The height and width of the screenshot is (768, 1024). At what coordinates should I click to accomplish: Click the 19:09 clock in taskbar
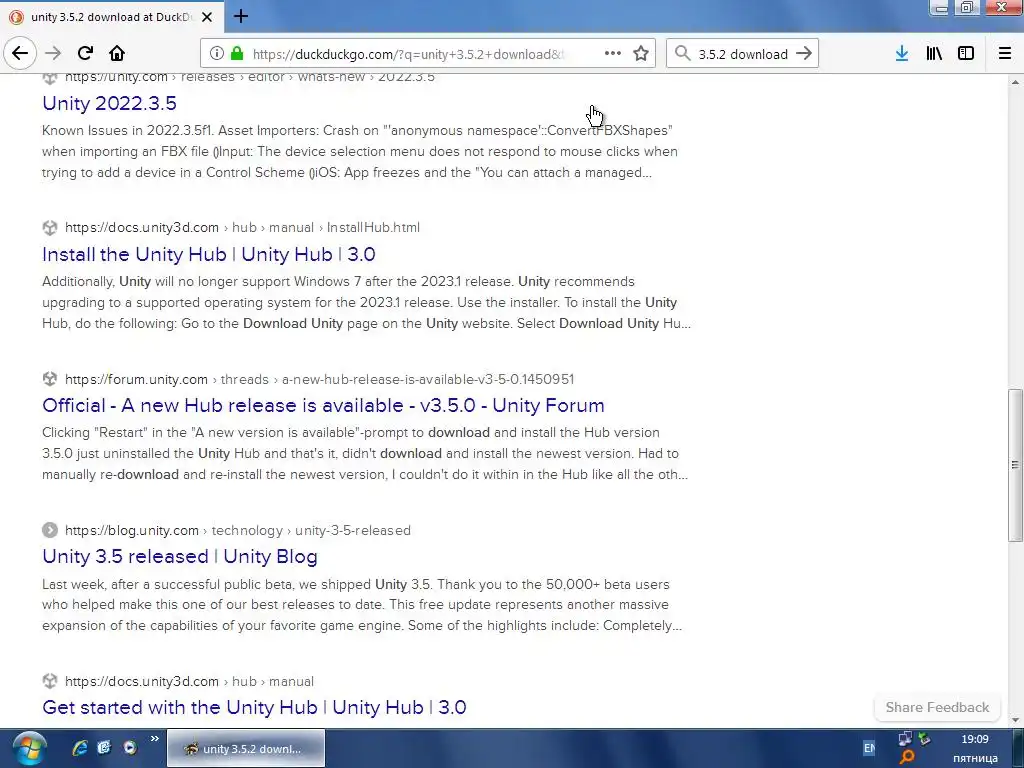(974, 739)
